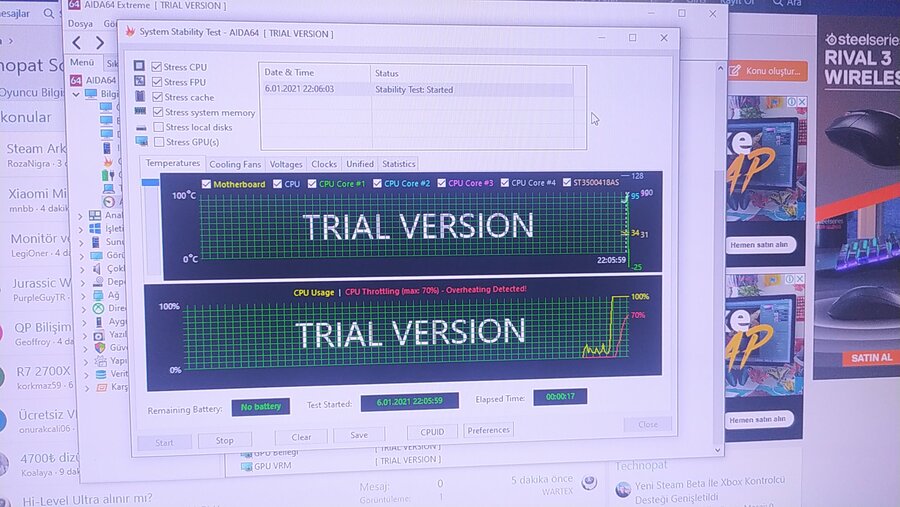Screen dimensions: 900x507
Task: Expand the İşleti… tree node
Action: [x=81, y=230]
